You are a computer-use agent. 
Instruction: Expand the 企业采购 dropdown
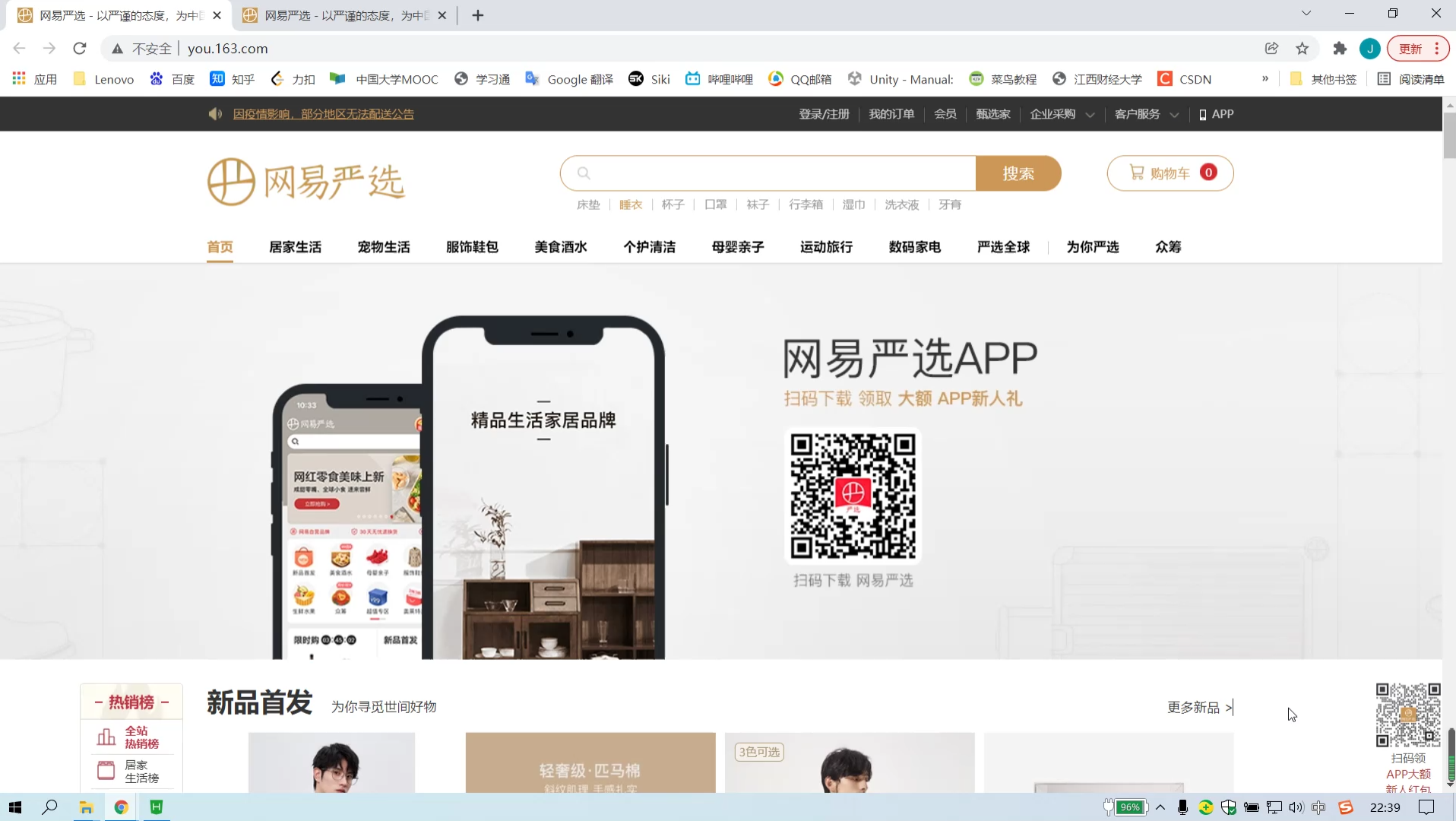pyautogui.click(x=1062, y=114)
